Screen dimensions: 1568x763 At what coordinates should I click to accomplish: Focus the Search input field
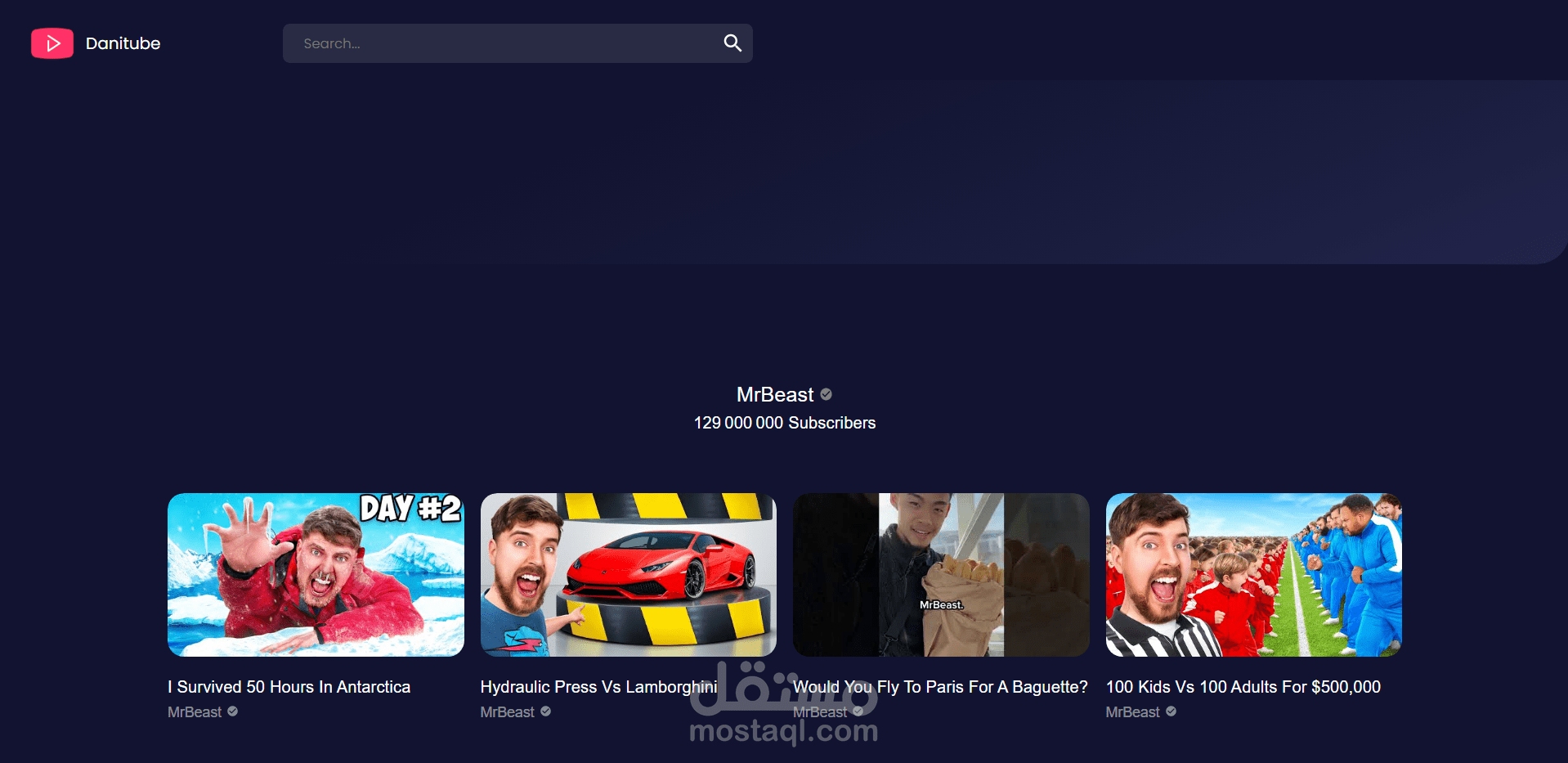(x=517, y=43)
